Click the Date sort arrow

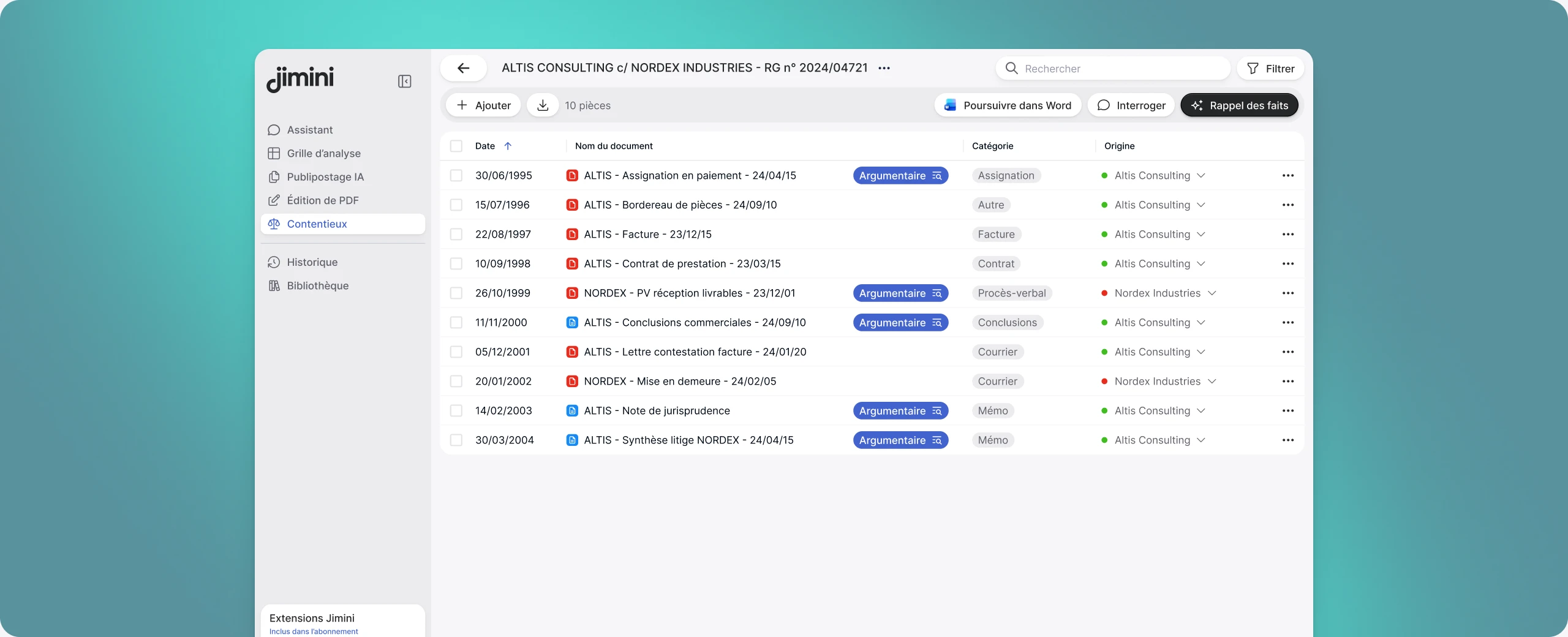[x=508, y=146]
